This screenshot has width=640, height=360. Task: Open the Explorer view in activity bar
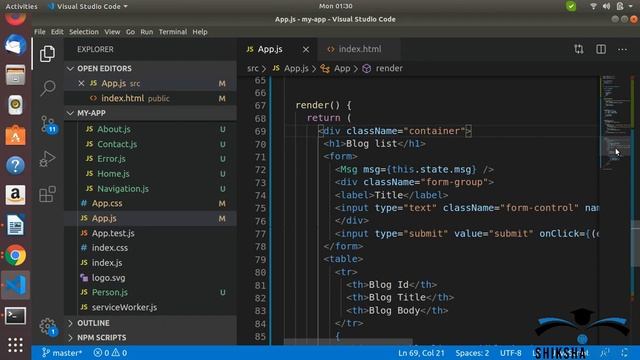pyautogui.click(x=47, y=53)
